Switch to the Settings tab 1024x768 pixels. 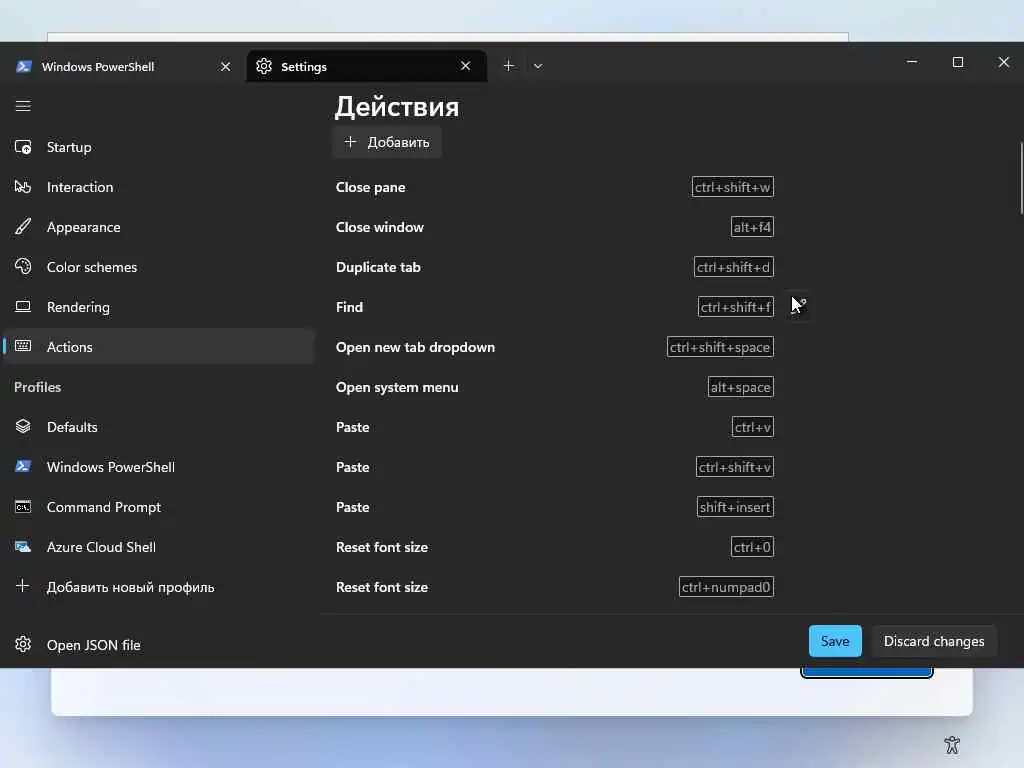(366, 66)
